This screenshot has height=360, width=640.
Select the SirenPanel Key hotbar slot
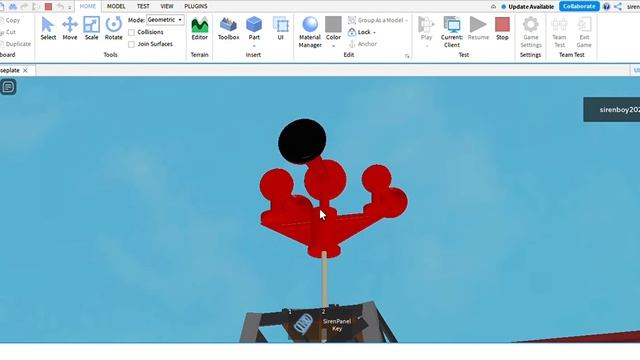pyautogui.click(x=337, y=325)
